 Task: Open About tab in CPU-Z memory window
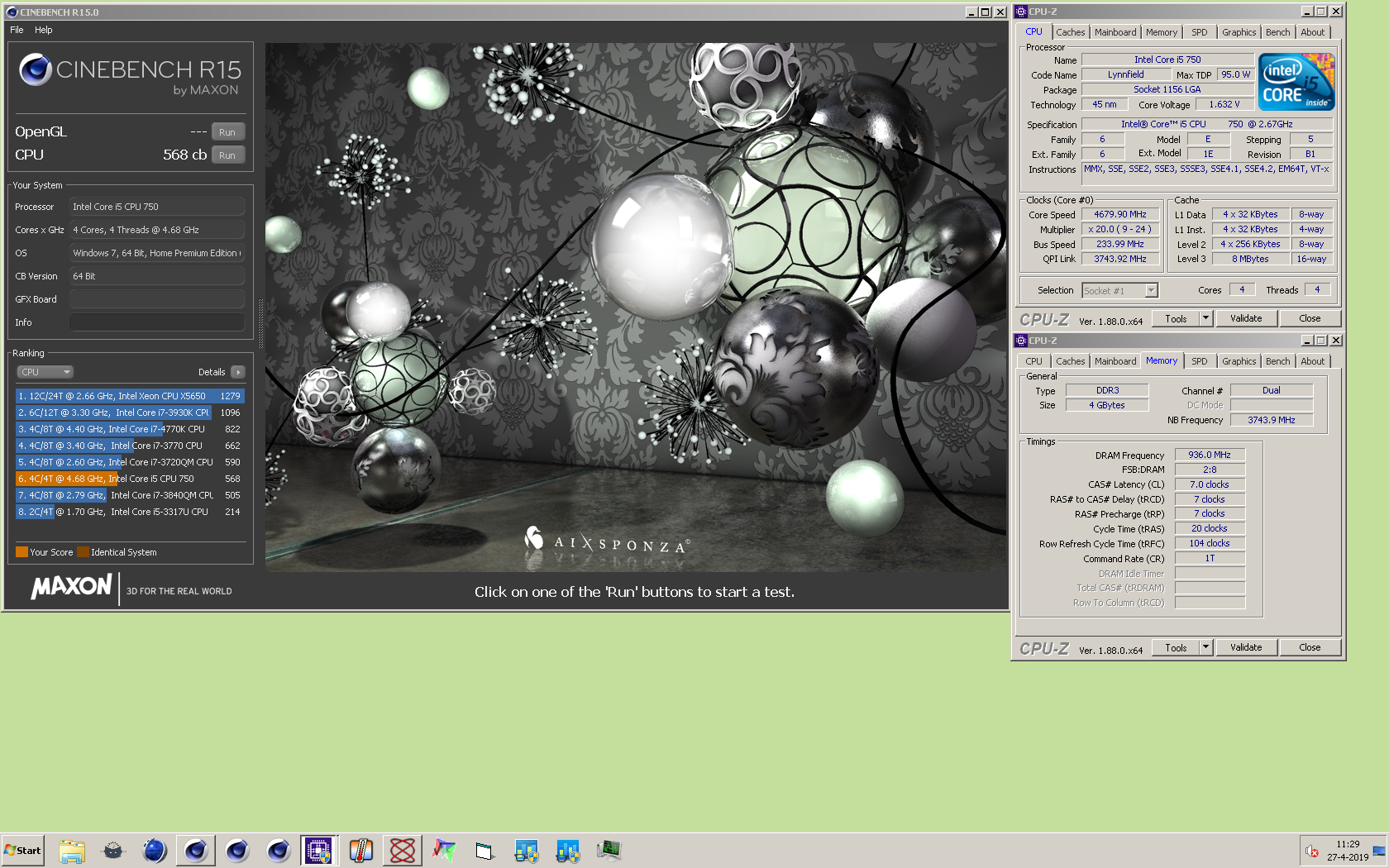tap(1312, 361)
